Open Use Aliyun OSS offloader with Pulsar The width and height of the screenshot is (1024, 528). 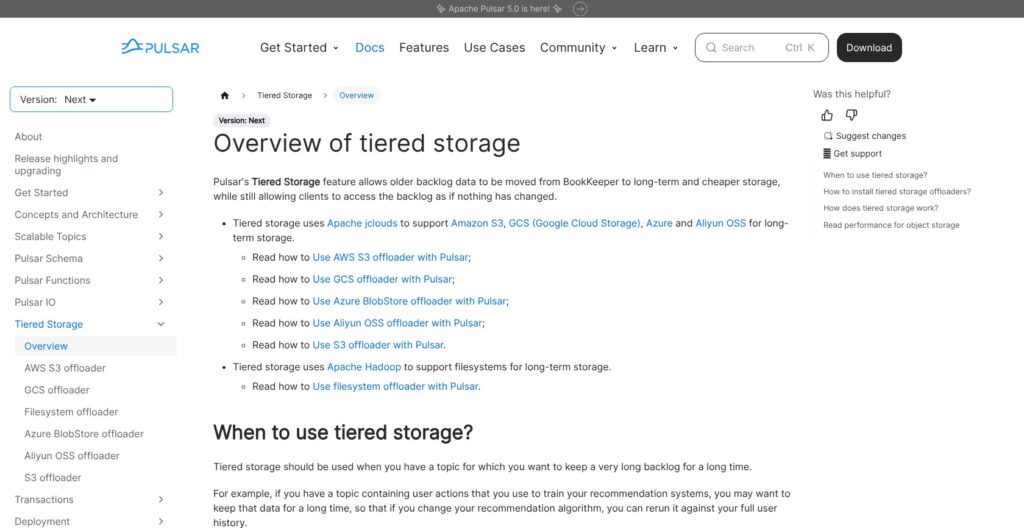point(397,323)
